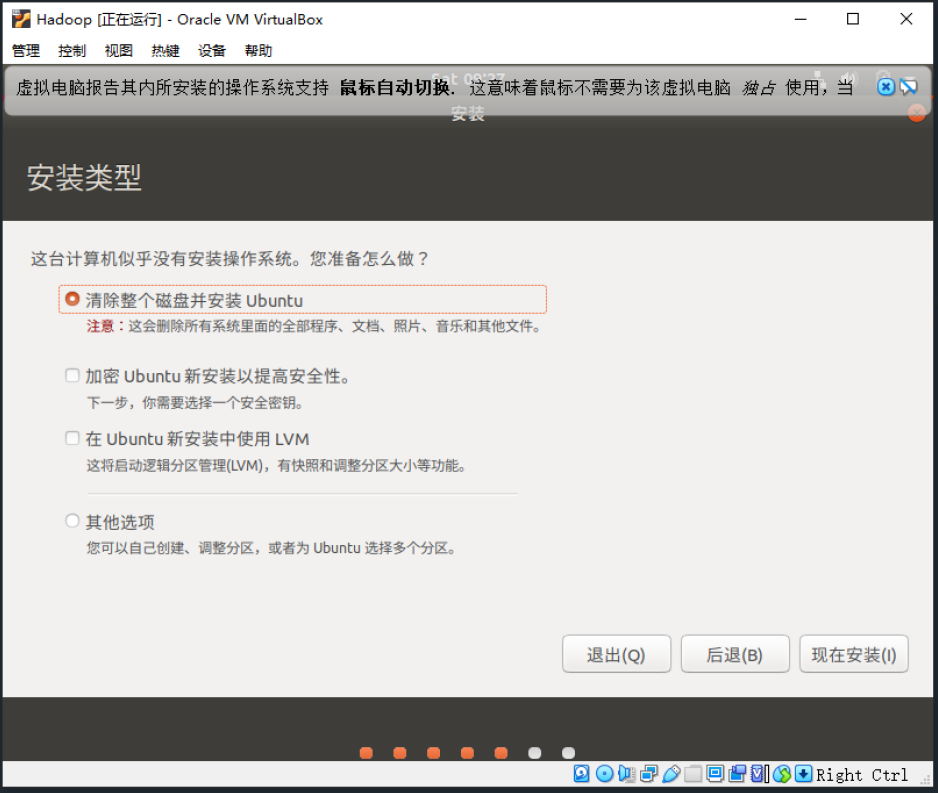
Task: Click the optical drive status icon
Action: [x=604, y=774]
